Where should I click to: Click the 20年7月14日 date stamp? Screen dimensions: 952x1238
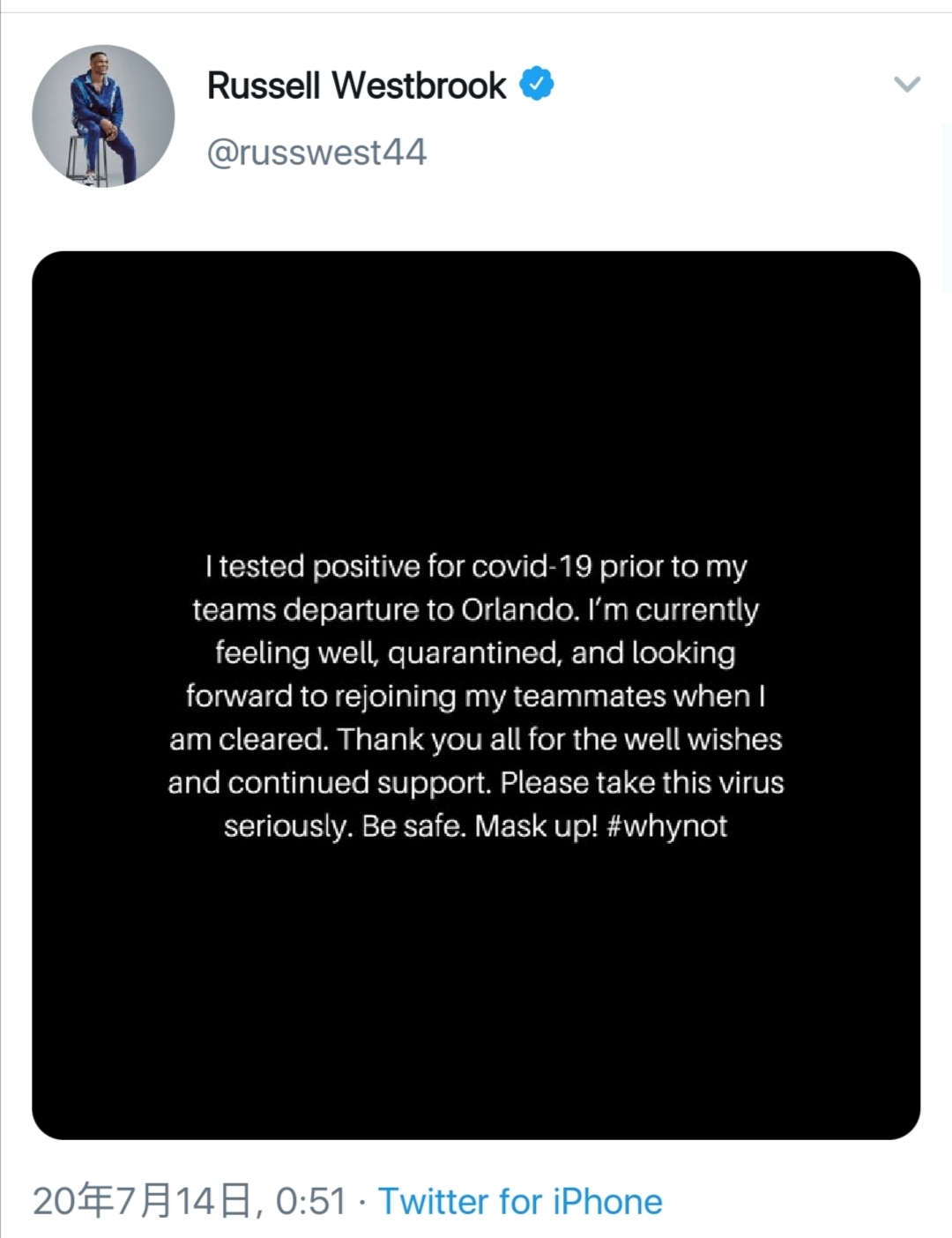coord(142,1202)
